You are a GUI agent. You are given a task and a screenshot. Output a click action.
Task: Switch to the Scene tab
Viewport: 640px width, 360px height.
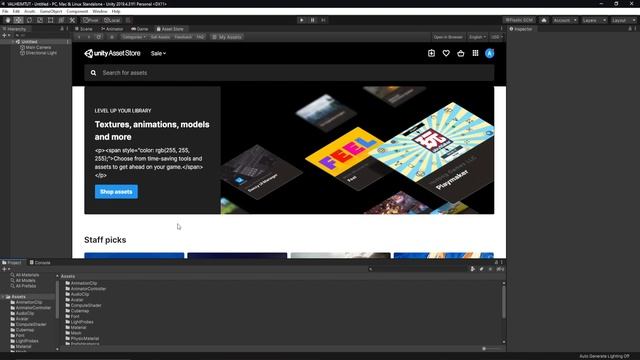pos(84,29)
